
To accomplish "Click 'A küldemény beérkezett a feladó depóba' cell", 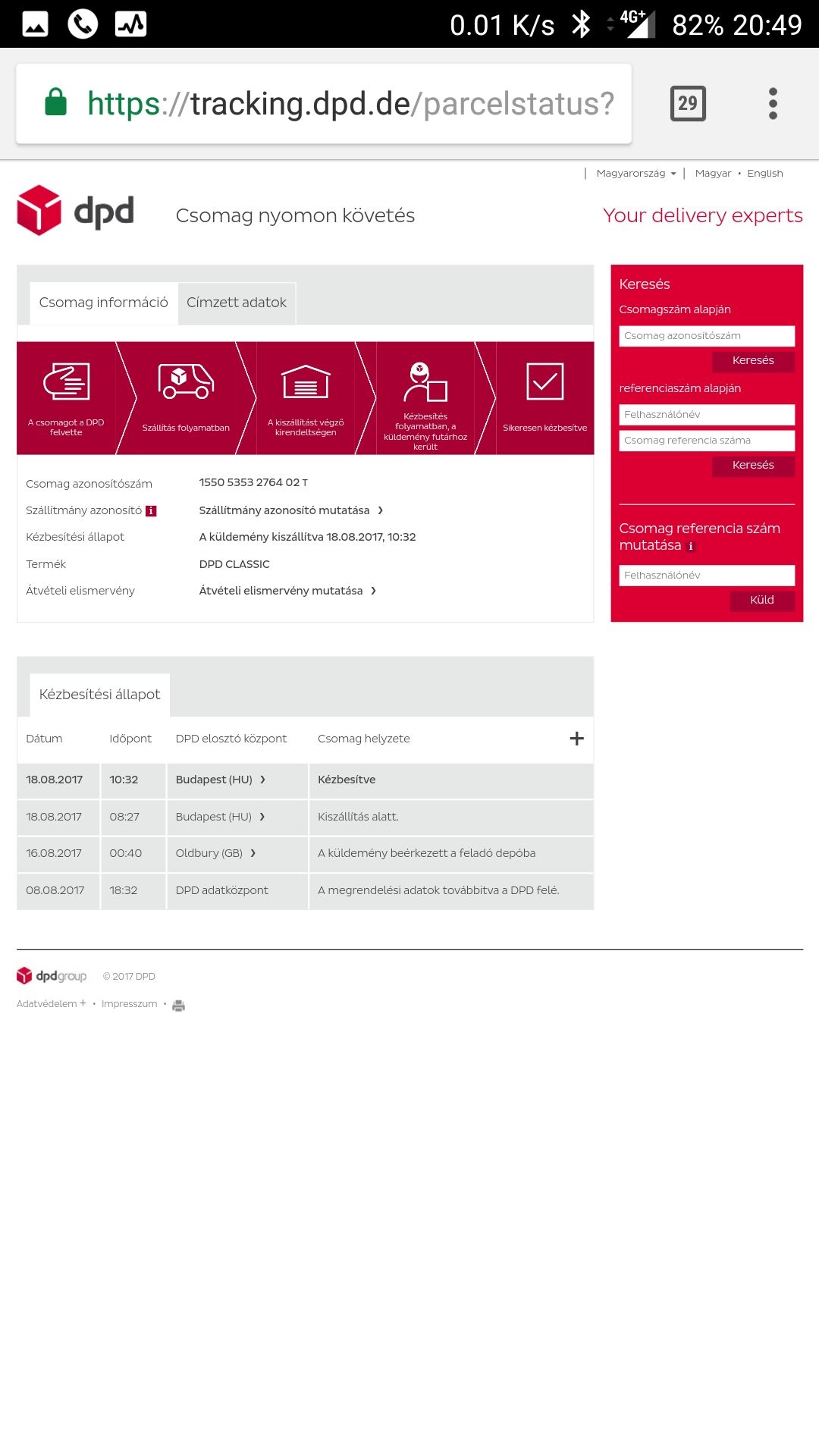I will coord(451,853).
